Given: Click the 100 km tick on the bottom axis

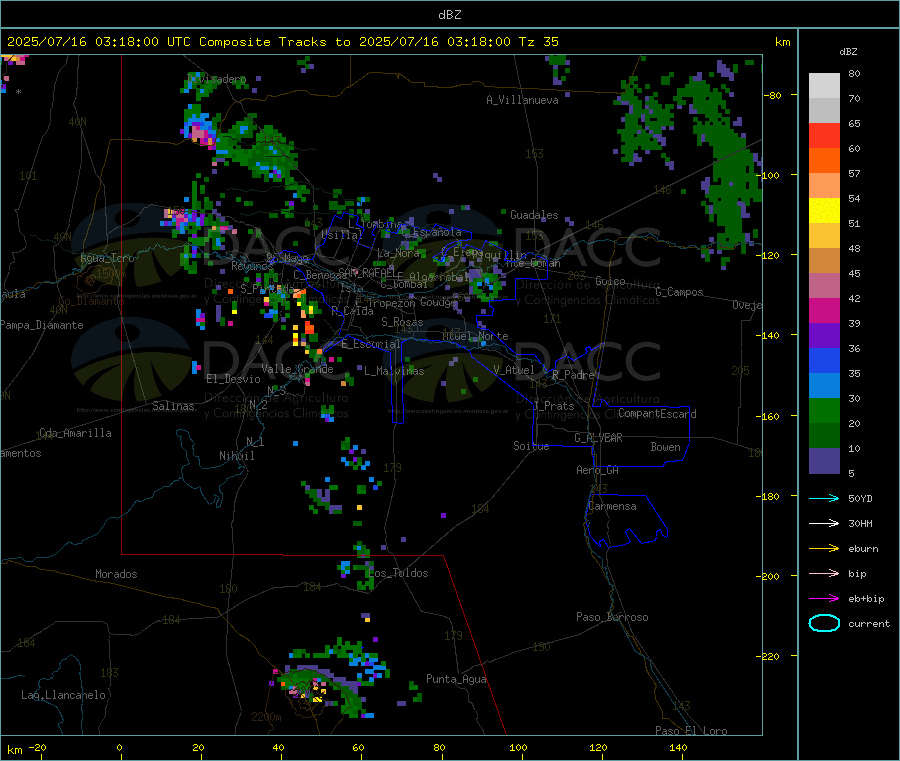Looking at the screenshot, I should pyautogui.click(x=518, y=747).
